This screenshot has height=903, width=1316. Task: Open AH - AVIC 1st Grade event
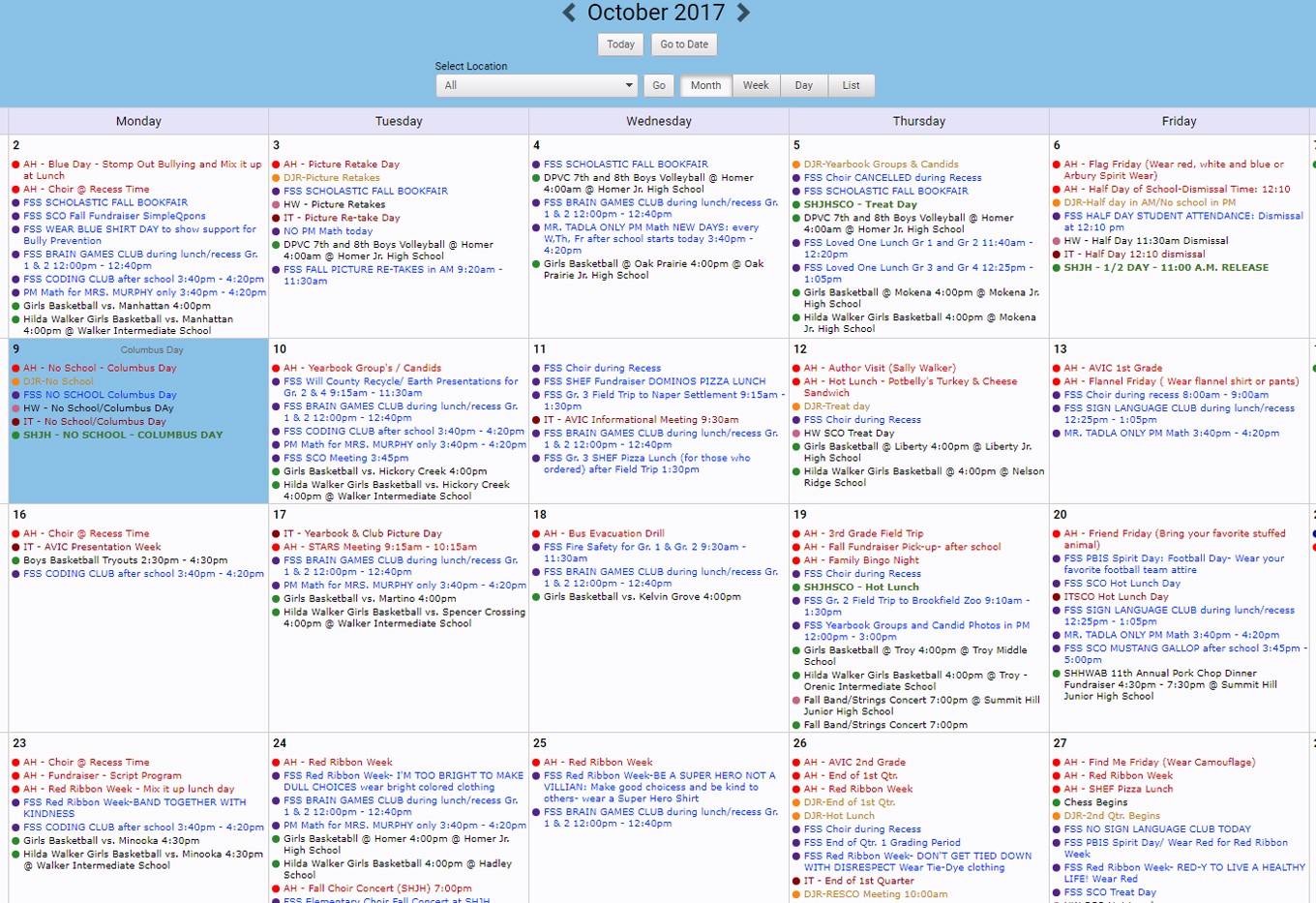point(1113,368)
